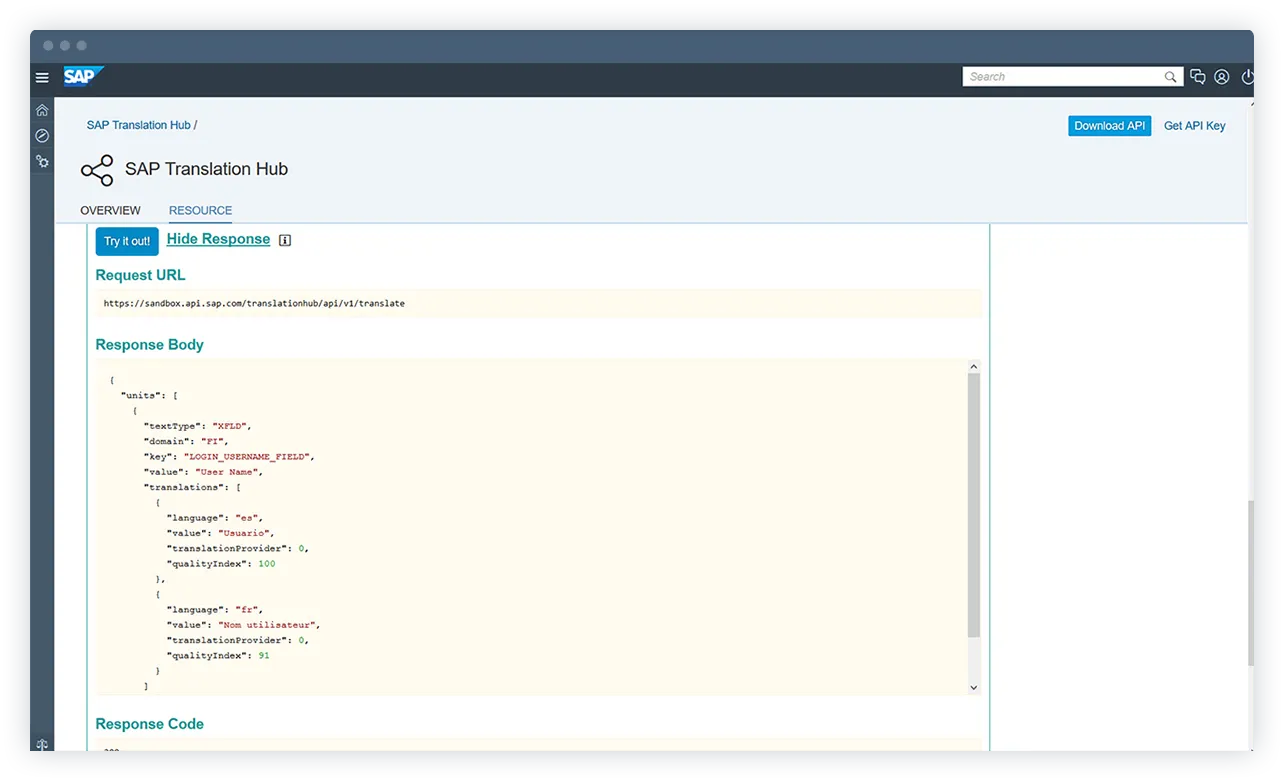Click the SAP Translation Hub share icon
This screenshot has width=1284, height=780.
click(97, 170)
